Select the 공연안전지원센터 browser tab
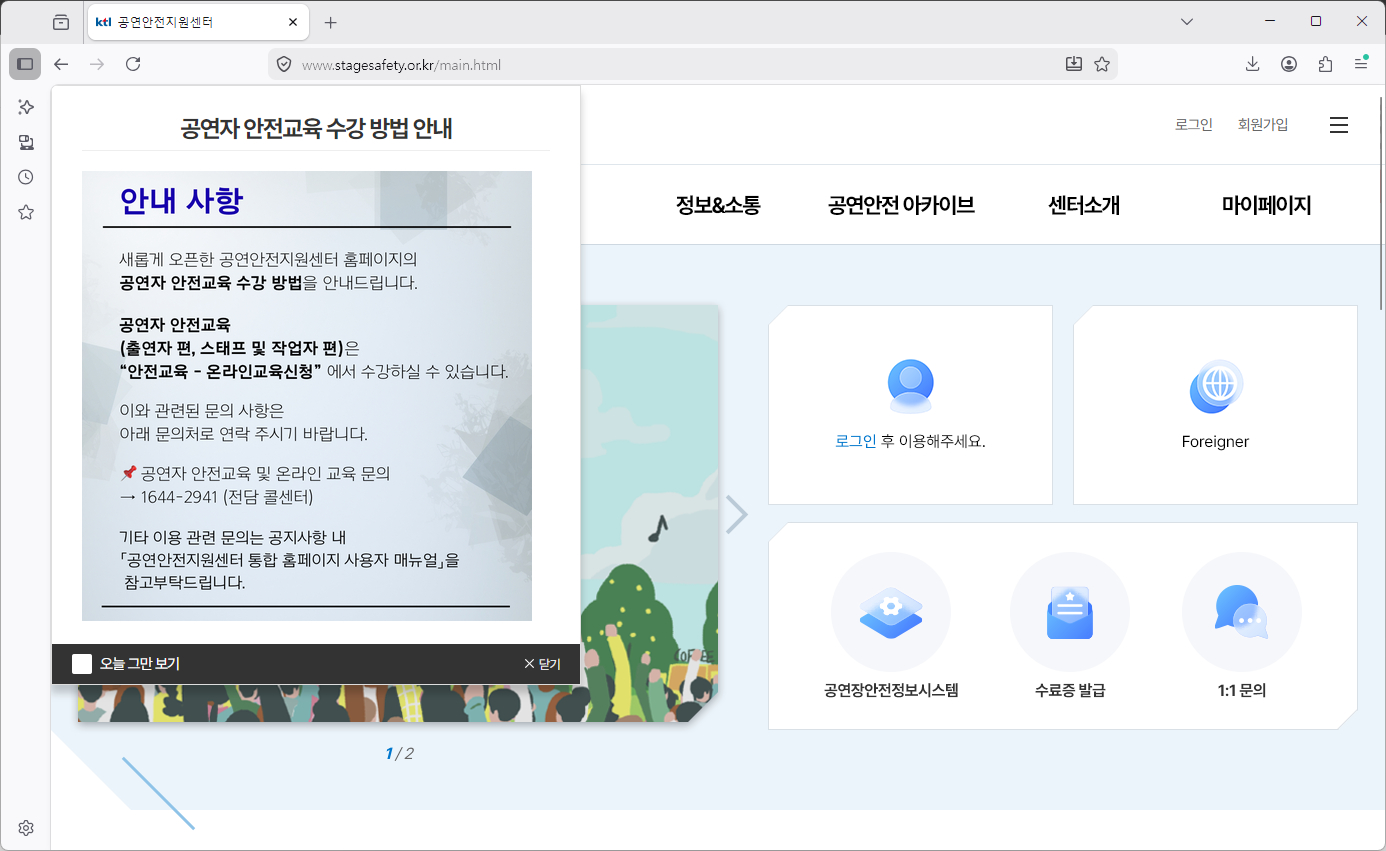Image resolution: width=1386 pixels, height=851 pixels. (x=197, y=22)
